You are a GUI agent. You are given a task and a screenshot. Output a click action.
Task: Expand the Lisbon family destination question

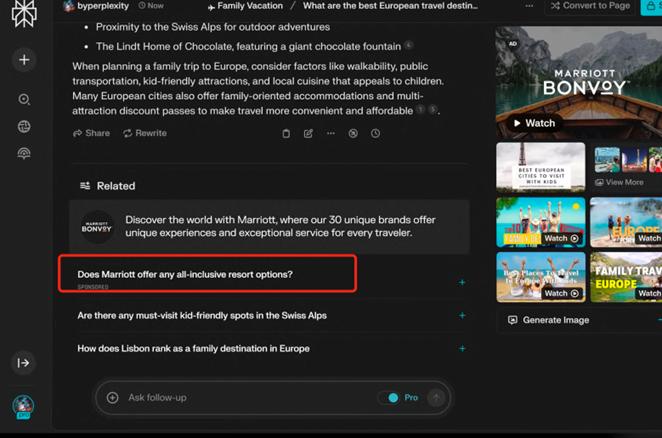point(461,349)
